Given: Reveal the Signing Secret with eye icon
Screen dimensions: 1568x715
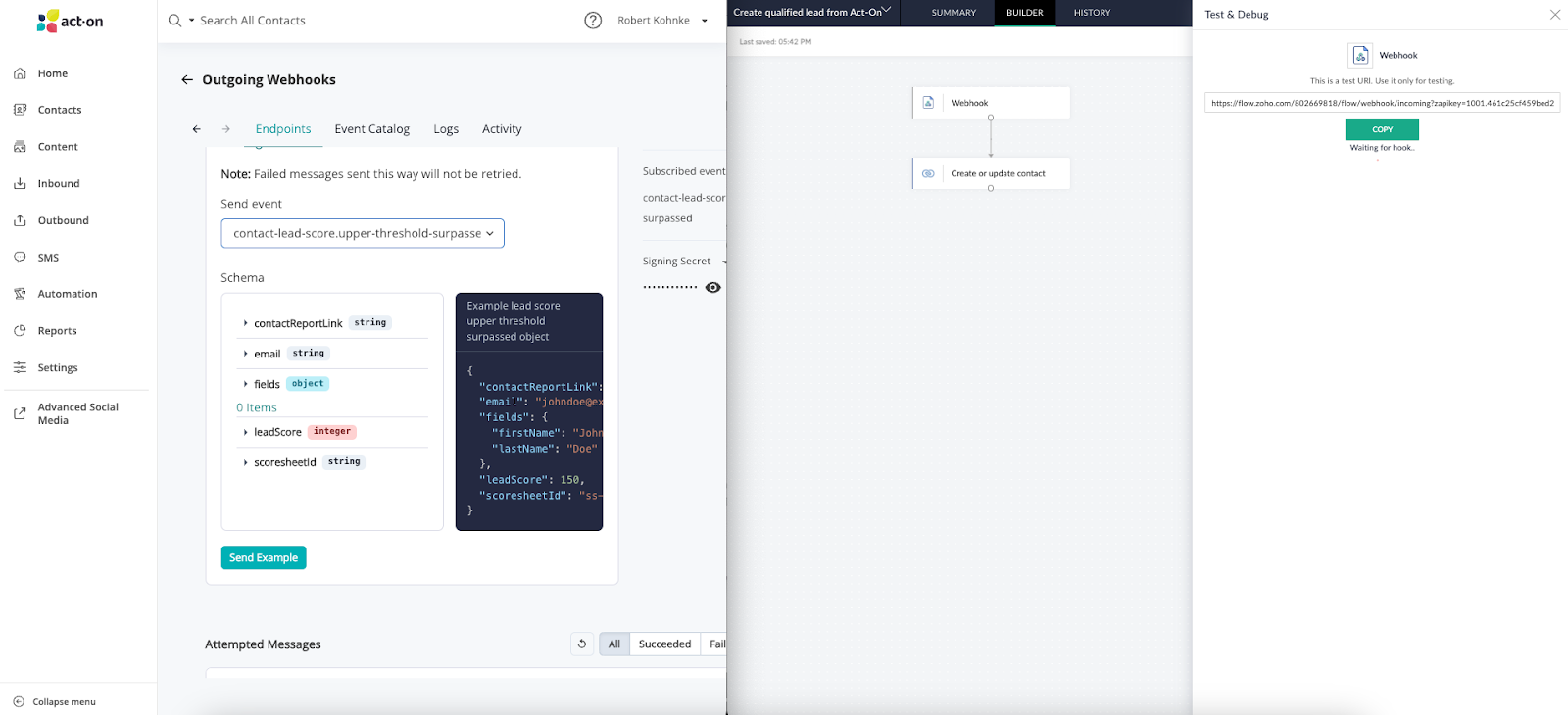Looking at the screenshot, I should (x=713, y=287).
